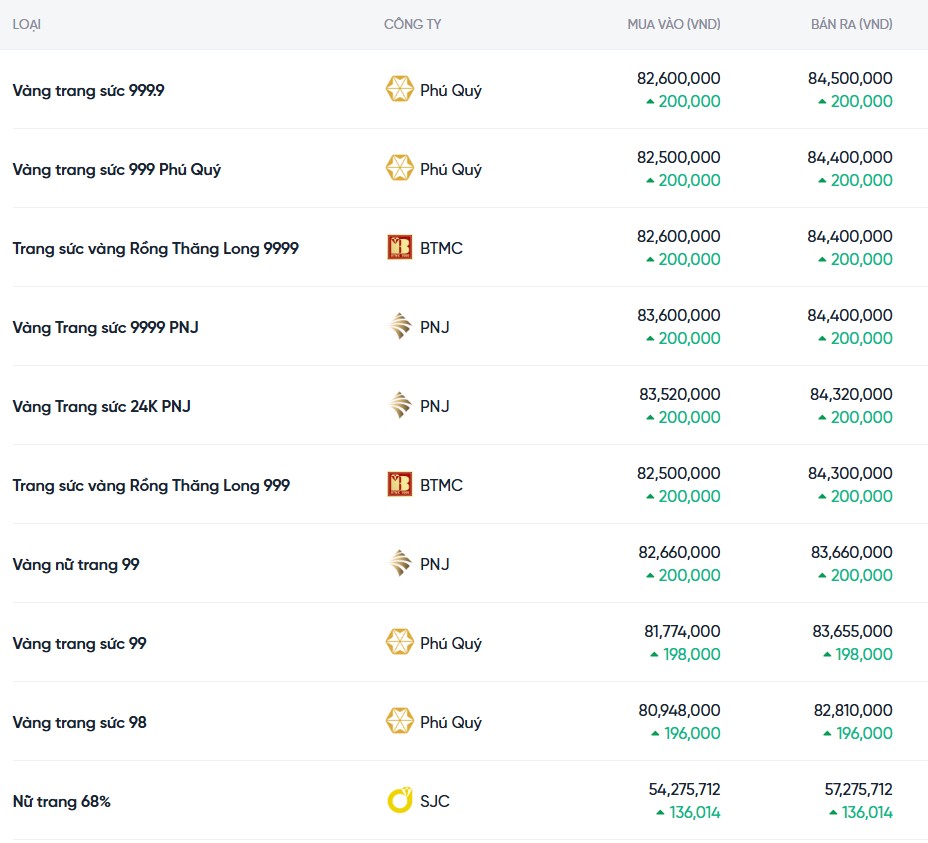Image resolution: width=928 pixels, height=843 pixels.
Task: Click the CÔNG TY column header
Action: coord(412,24)
